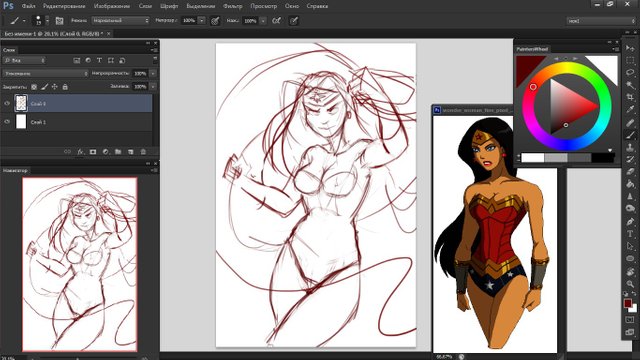Select the Zoom tool
The width and height of the screenshot is (640, 360).
point(630,284)
